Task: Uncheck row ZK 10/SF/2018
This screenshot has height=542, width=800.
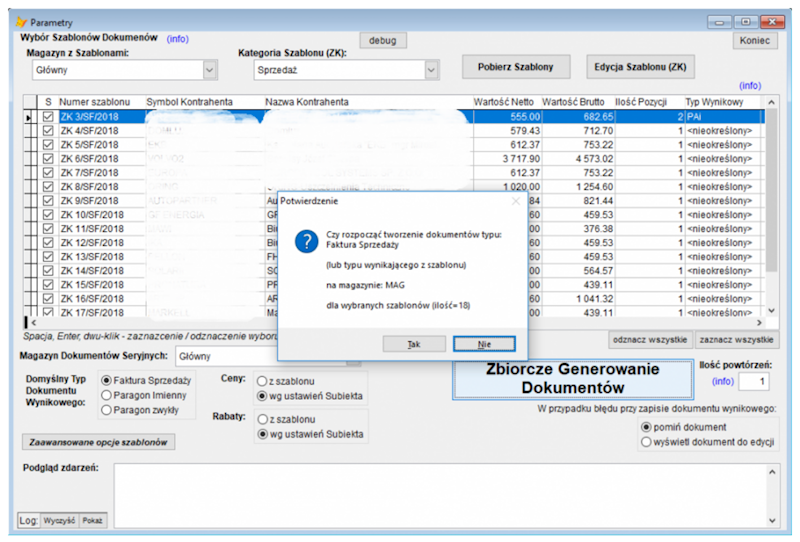Action: click(x=48, y=215)
